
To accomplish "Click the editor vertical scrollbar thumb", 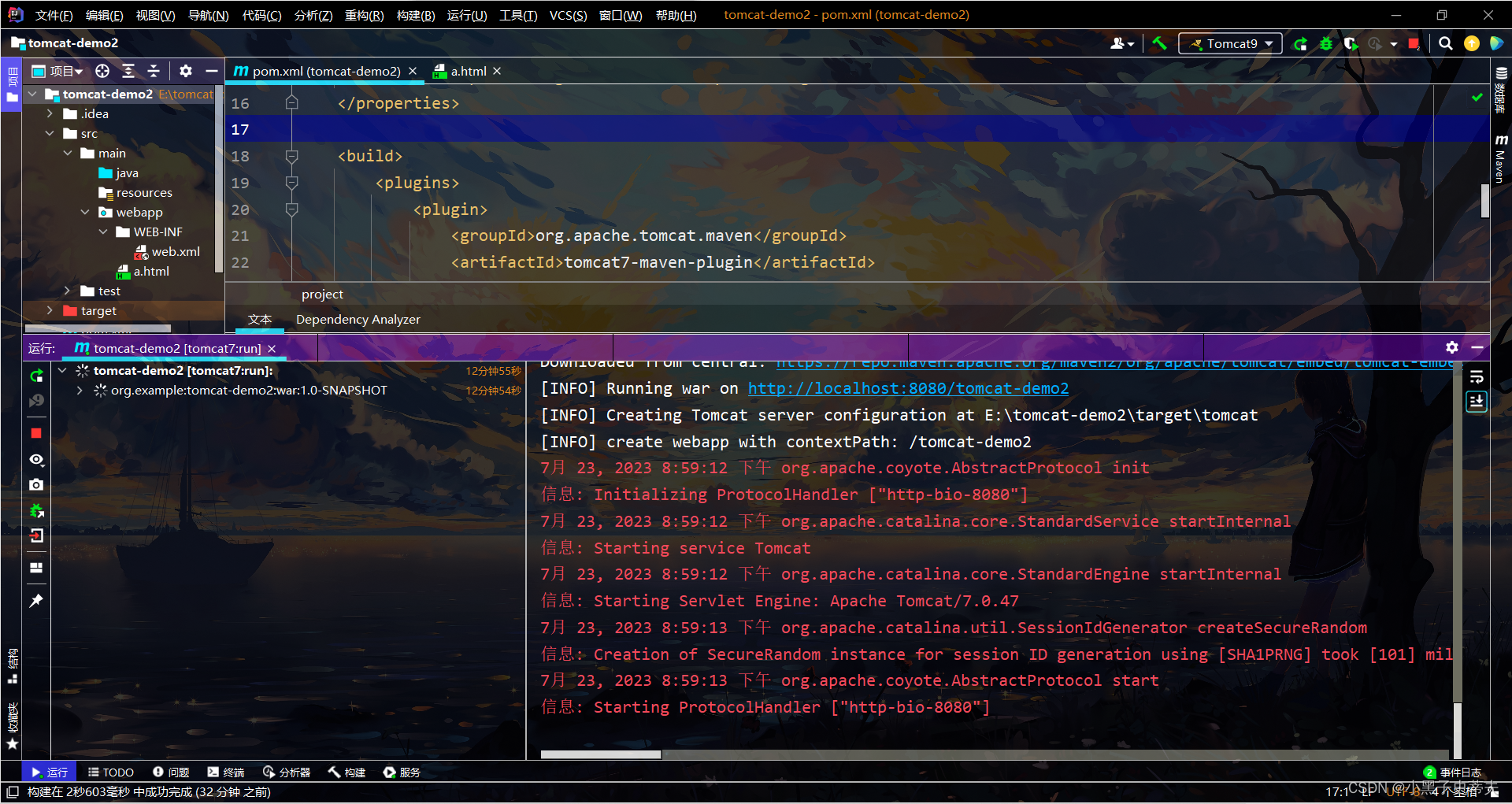I will pyautogui.click(x=1485, y=200).
